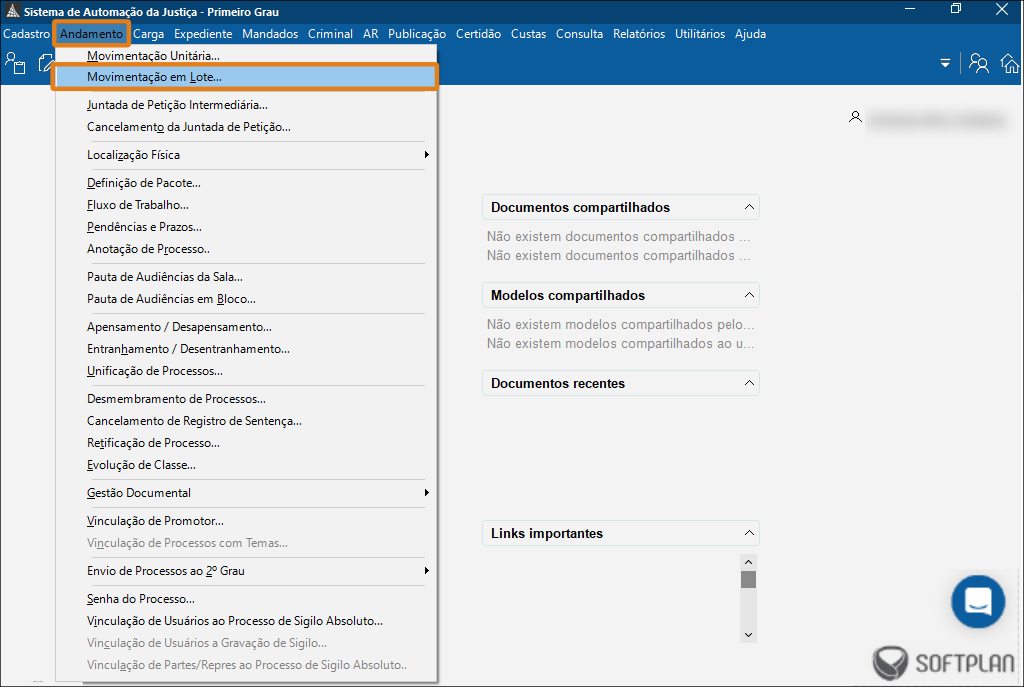Select Vinculação de Usuários ao Processo de Sigilo Absoluto

point(246,621)
